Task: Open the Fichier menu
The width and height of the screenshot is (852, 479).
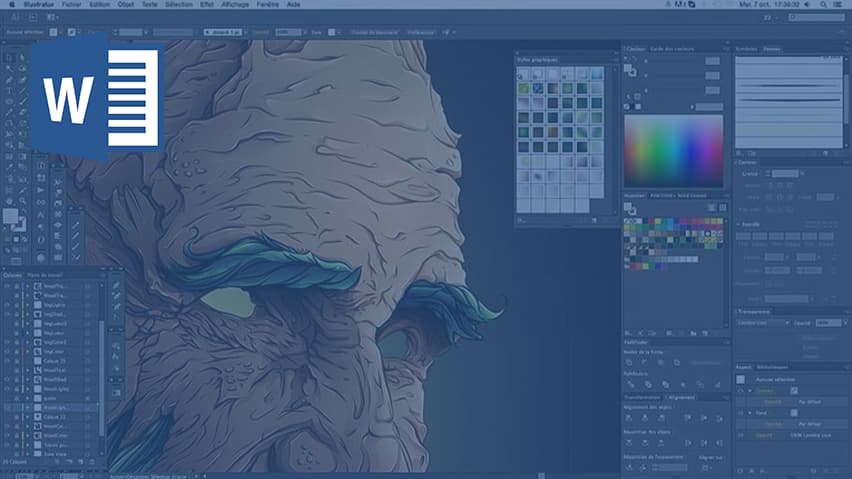Action: coord(71,4)
